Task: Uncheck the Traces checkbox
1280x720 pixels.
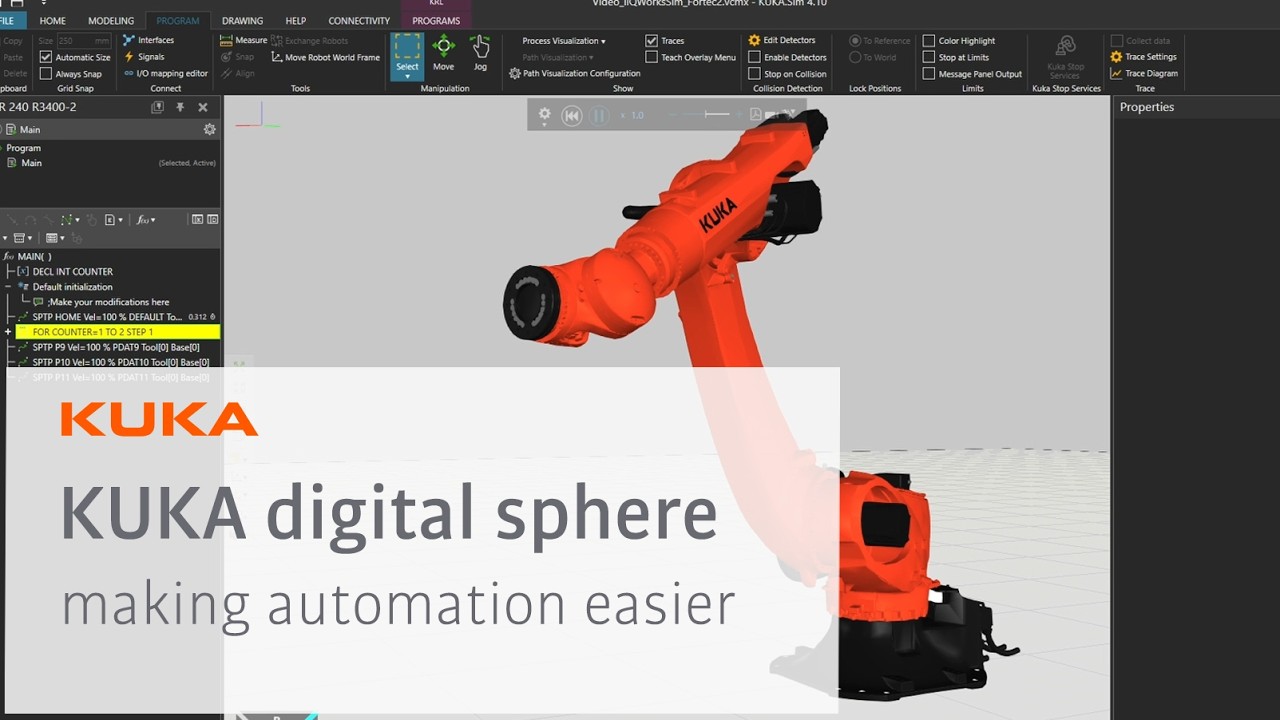Action: tap(651, 40)
